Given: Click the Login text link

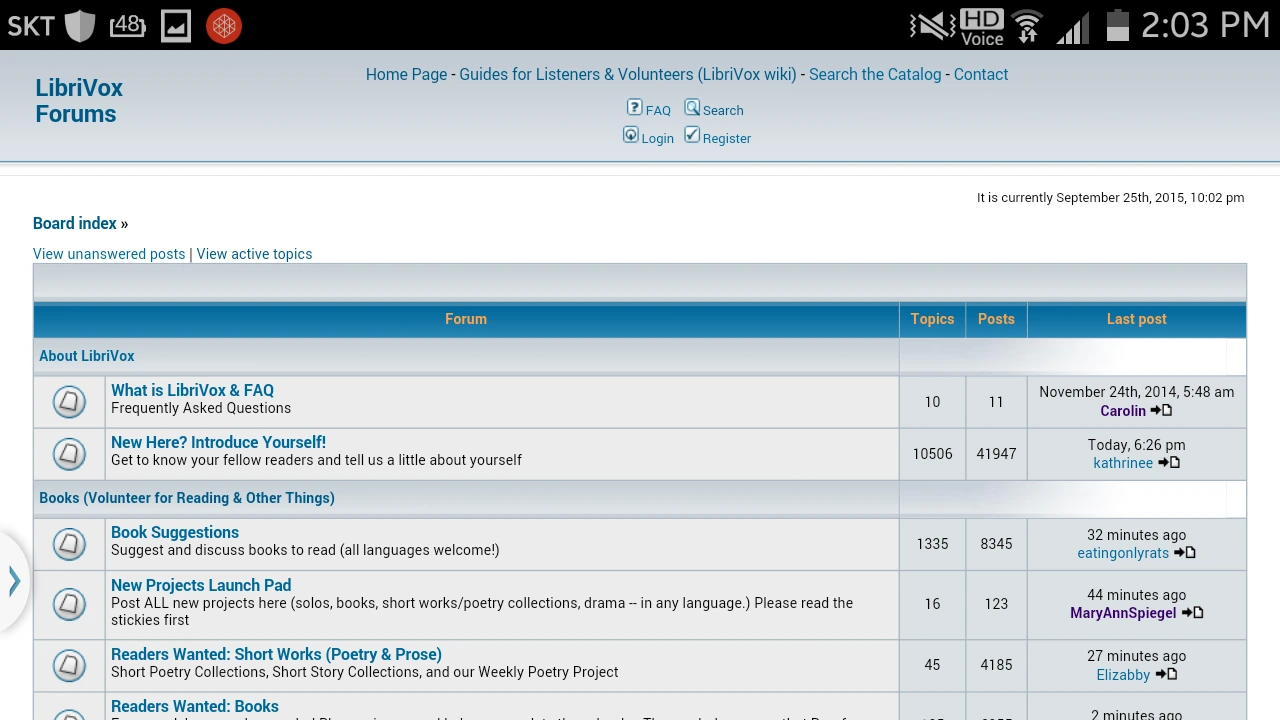Looking at the screenshot, I should click(x=657, y=138).
